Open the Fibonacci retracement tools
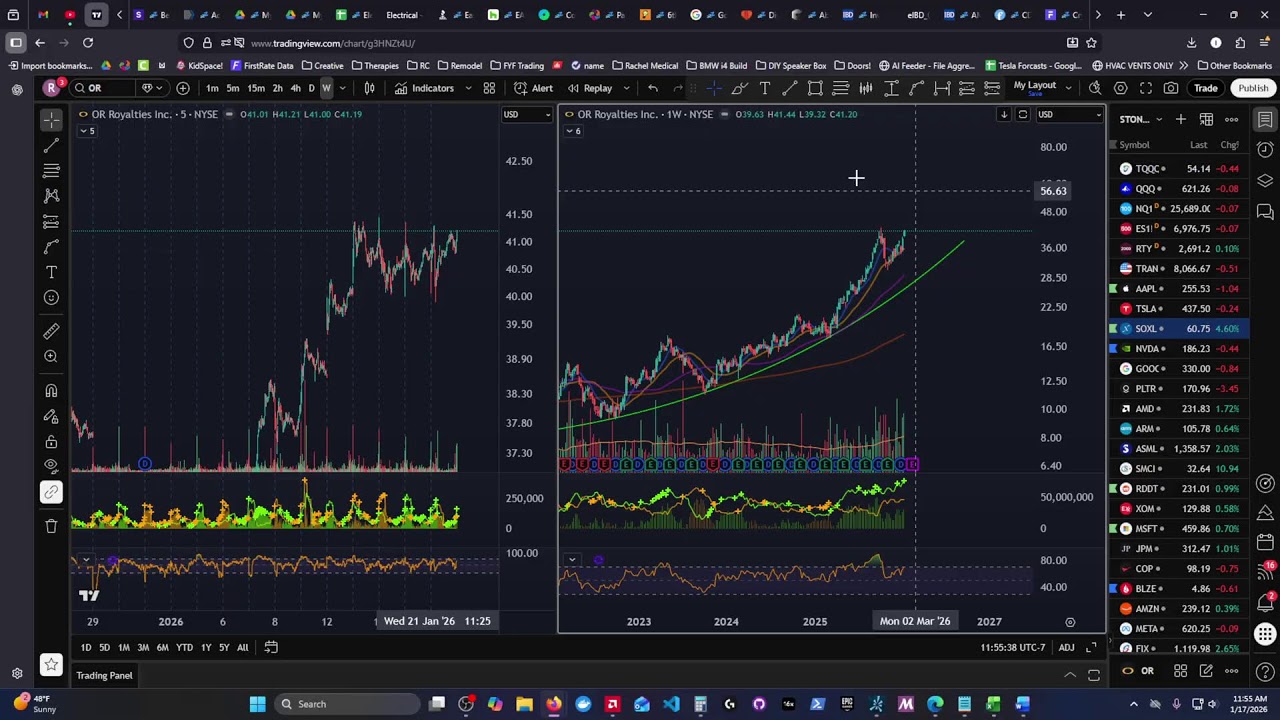This screenshot has width=1280, height=720. (51, 171)
